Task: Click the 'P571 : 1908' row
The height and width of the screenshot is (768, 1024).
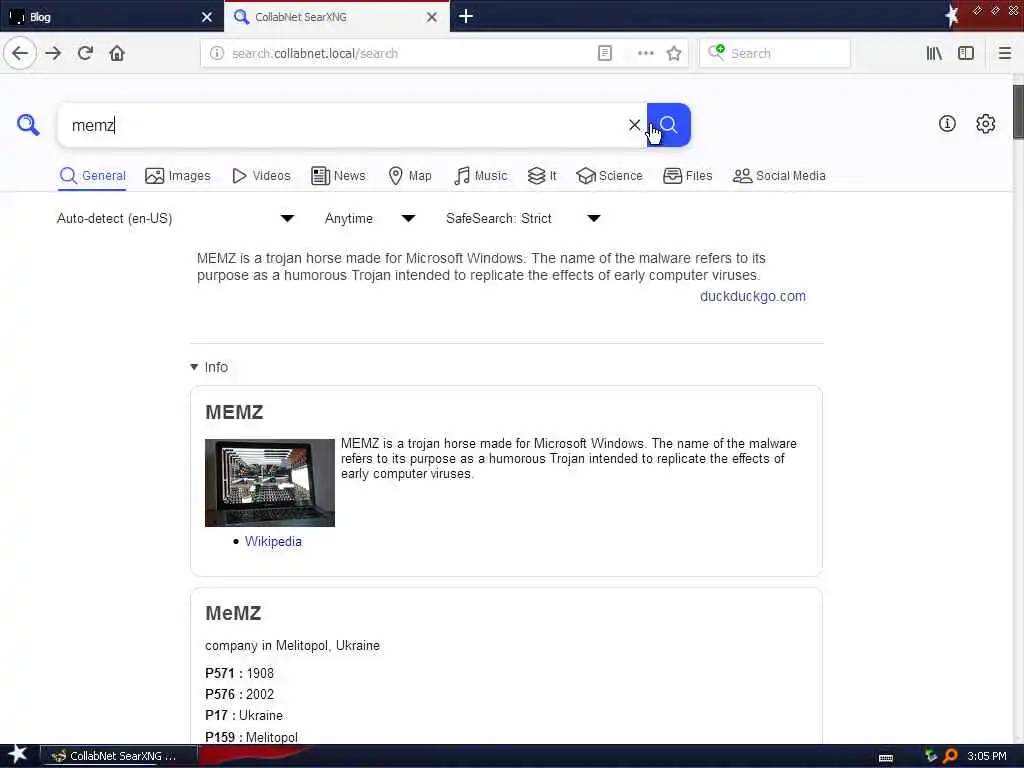Action: coord(239,673)
